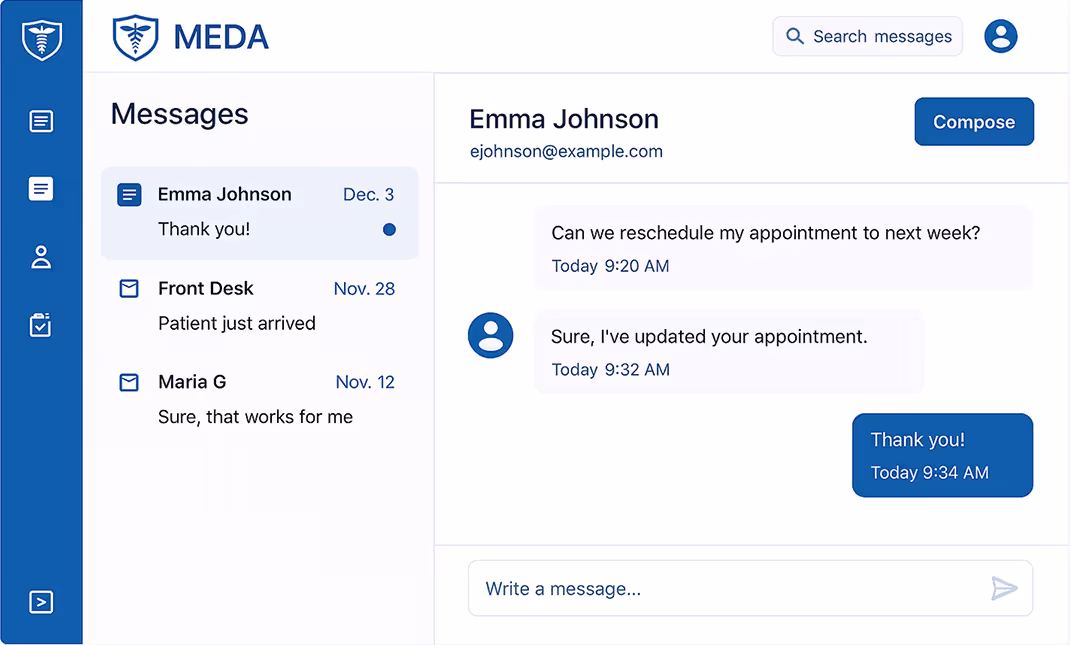Click the Messages panel heading

pos(179,114)
